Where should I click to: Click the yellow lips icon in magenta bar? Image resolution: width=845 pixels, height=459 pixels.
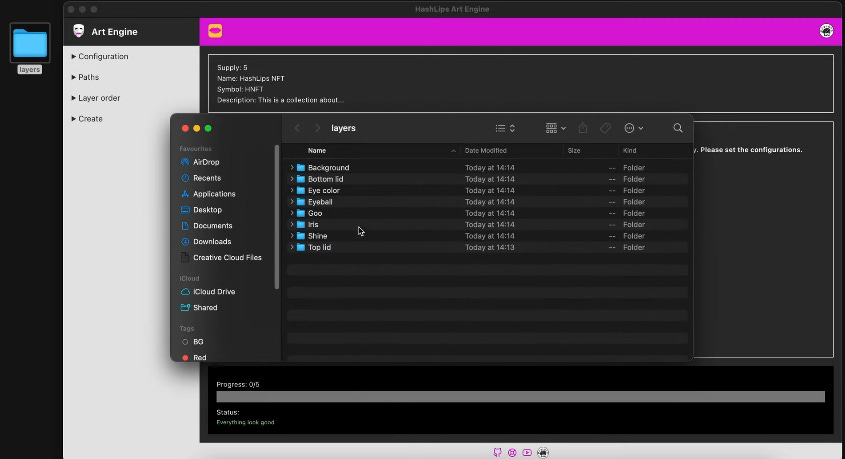[x=215, y=31]
